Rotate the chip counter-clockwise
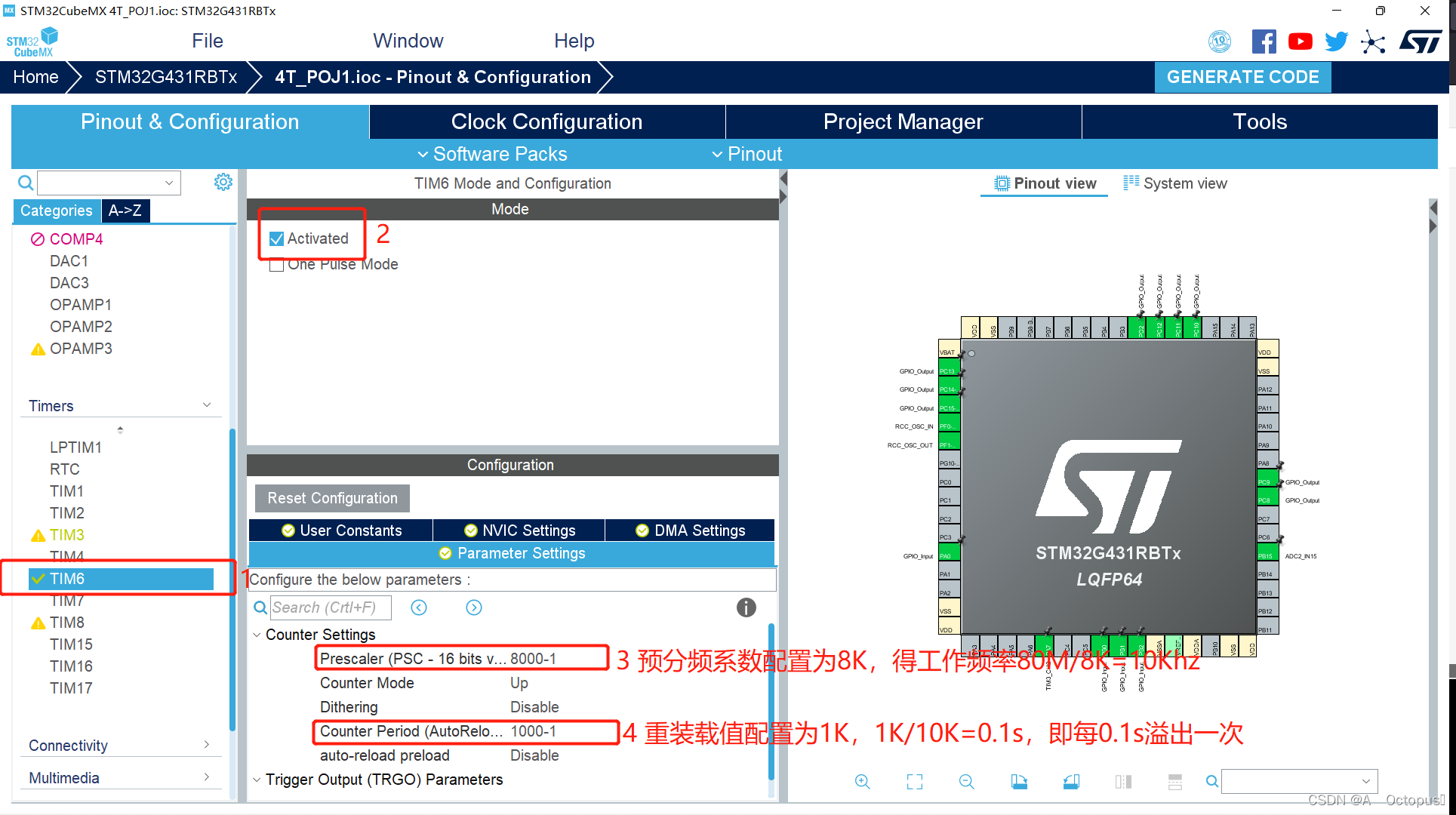Screen dimensions: 1456x815 pos(1071,782)
